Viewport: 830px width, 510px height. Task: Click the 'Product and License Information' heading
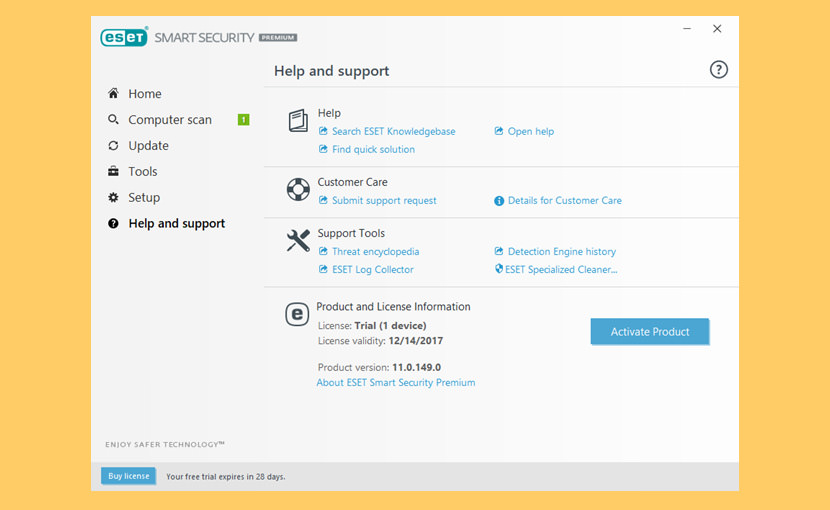click(393, 307)
